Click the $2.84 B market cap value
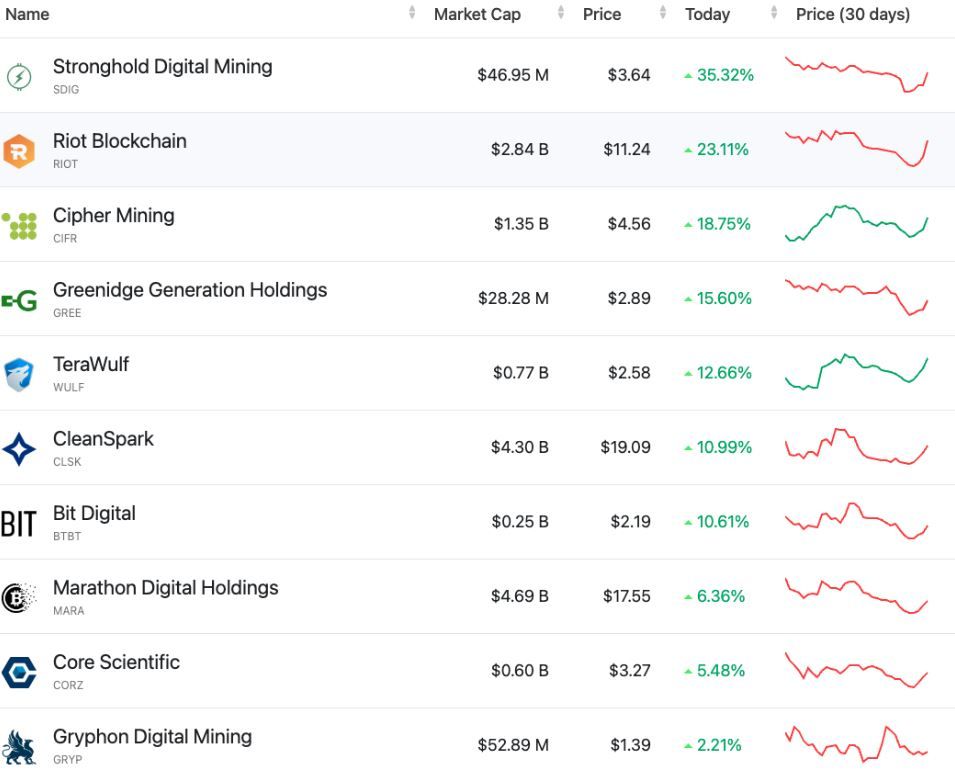 (x=520, y=149)
